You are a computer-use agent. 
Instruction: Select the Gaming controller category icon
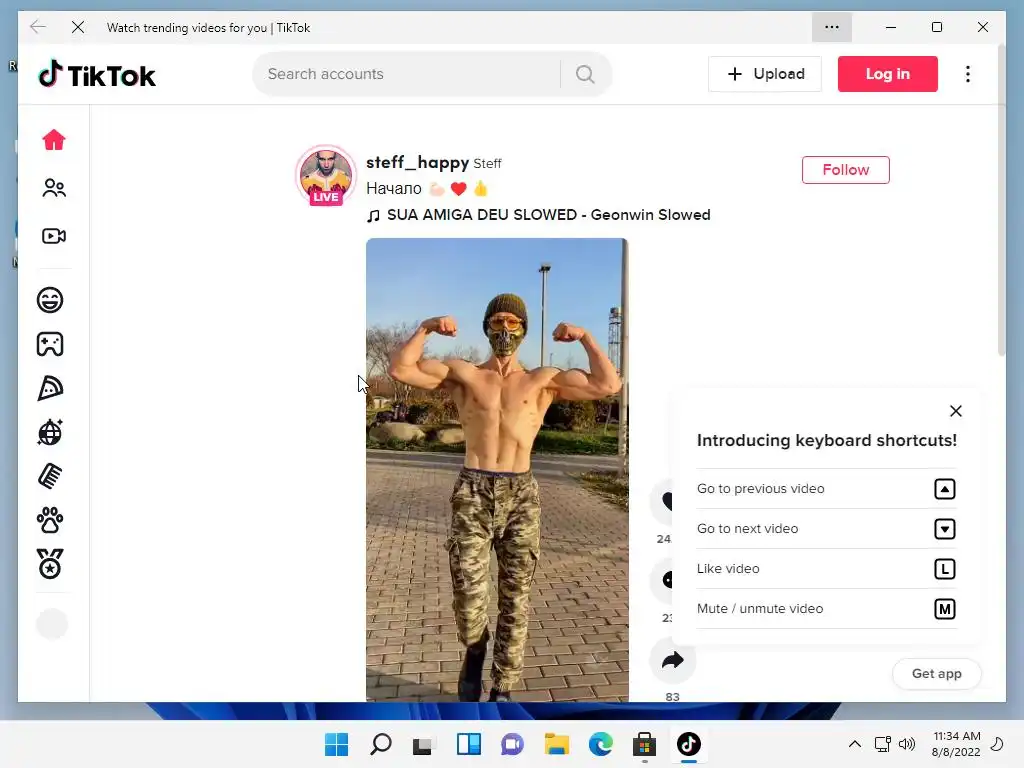[x=50, y=344]
